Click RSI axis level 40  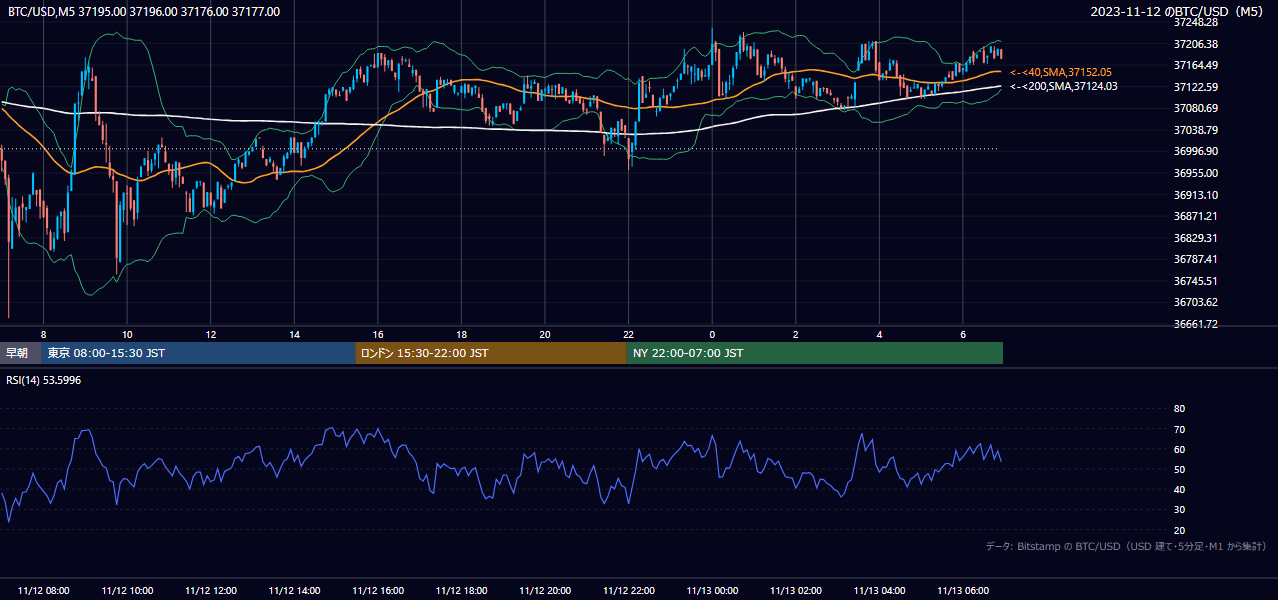click(1179, 489)
